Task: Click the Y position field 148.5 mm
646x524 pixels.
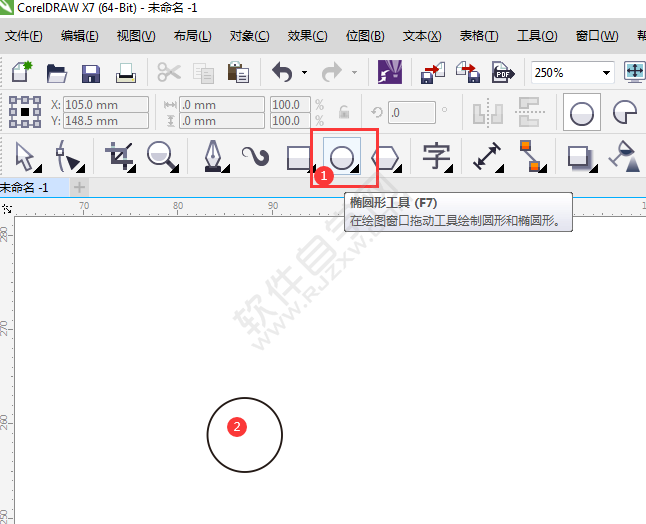Action: click(106, 121)
